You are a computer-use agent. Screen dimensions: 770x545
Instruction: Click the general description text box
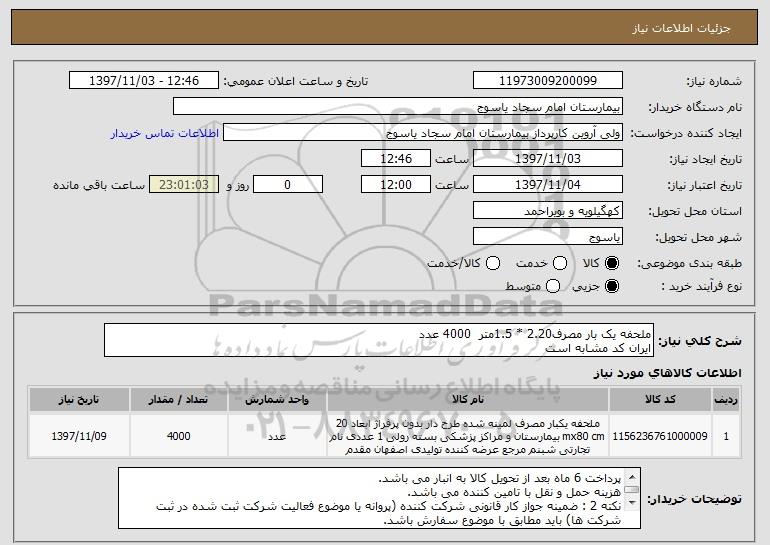click(379, 340)
